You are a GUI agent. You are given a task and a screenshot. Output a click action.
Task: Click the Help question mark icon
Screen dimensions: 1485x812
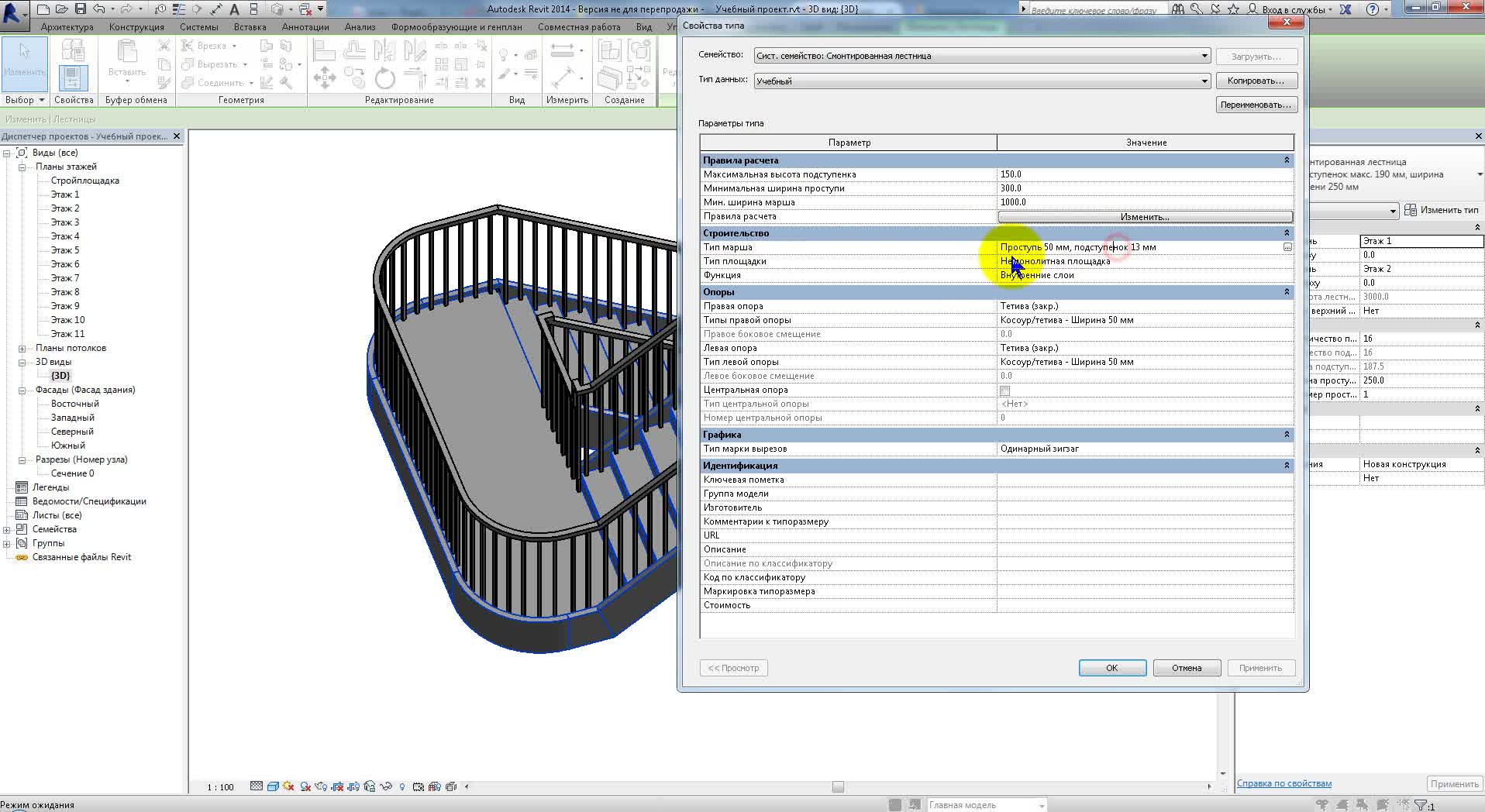tap(1373, 9)
